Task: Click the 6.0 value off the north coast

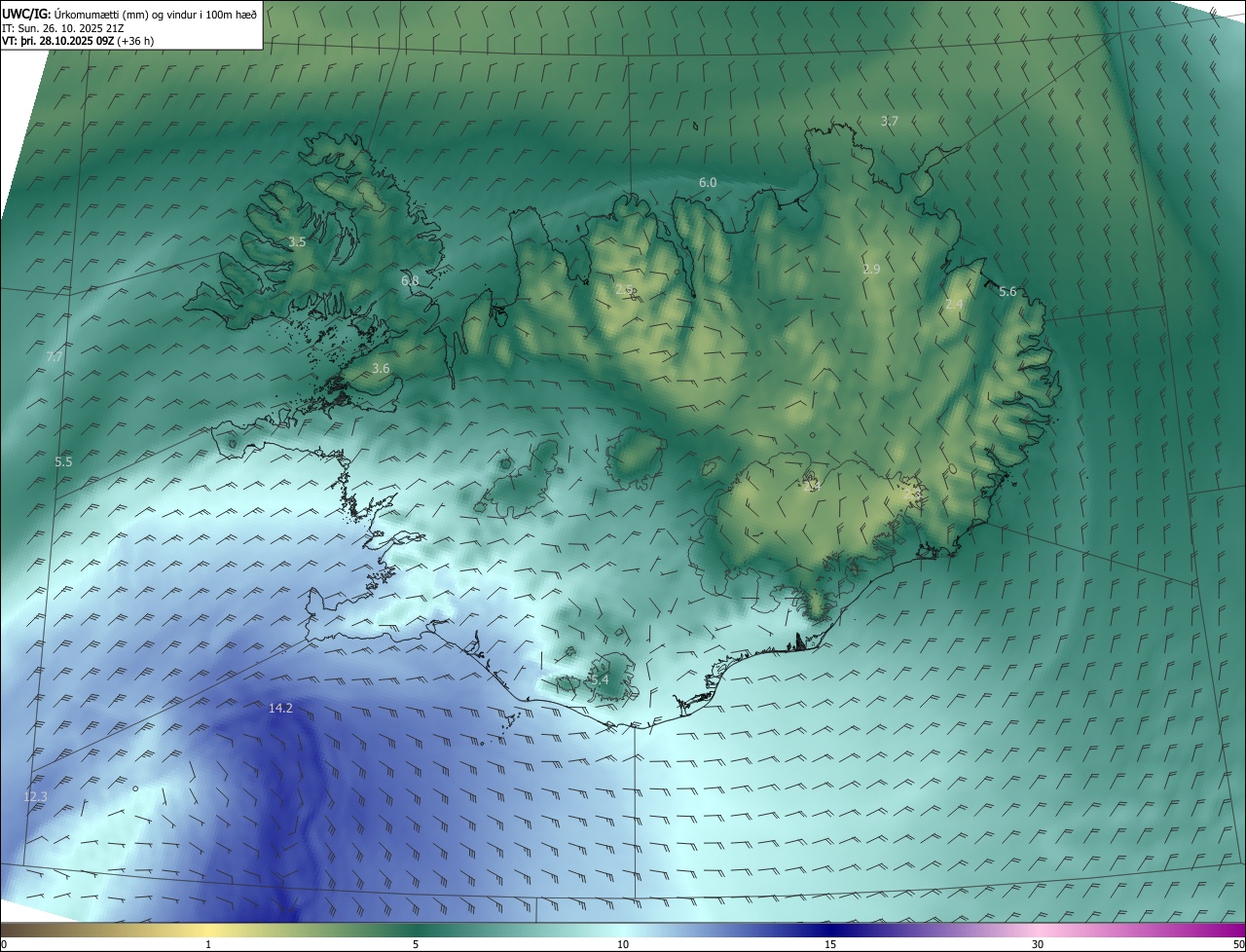Action: pos(708,182)
